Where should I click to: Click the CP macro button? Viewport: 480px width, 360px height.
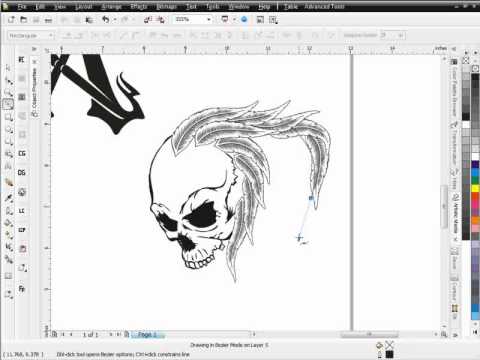pyautogui.click(x=22, y=230)
